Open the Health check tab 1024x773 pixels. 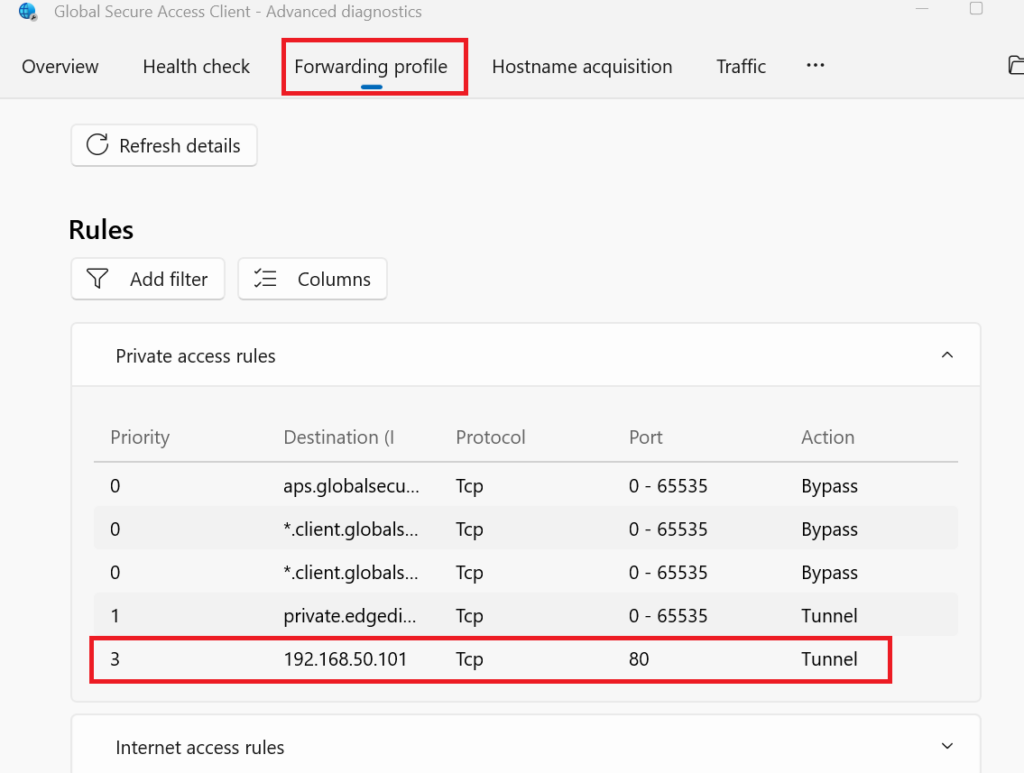pyautogui.click(x=196, y=67)
